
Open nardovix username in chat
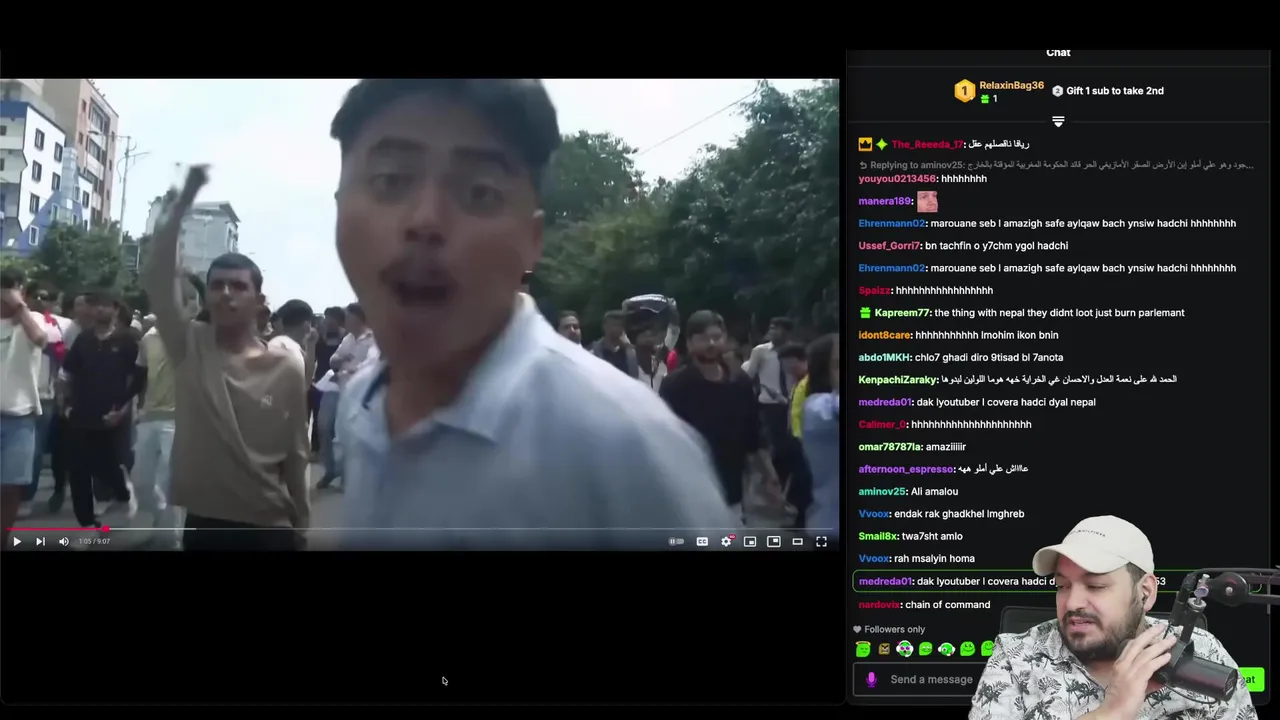coord(879,605)
